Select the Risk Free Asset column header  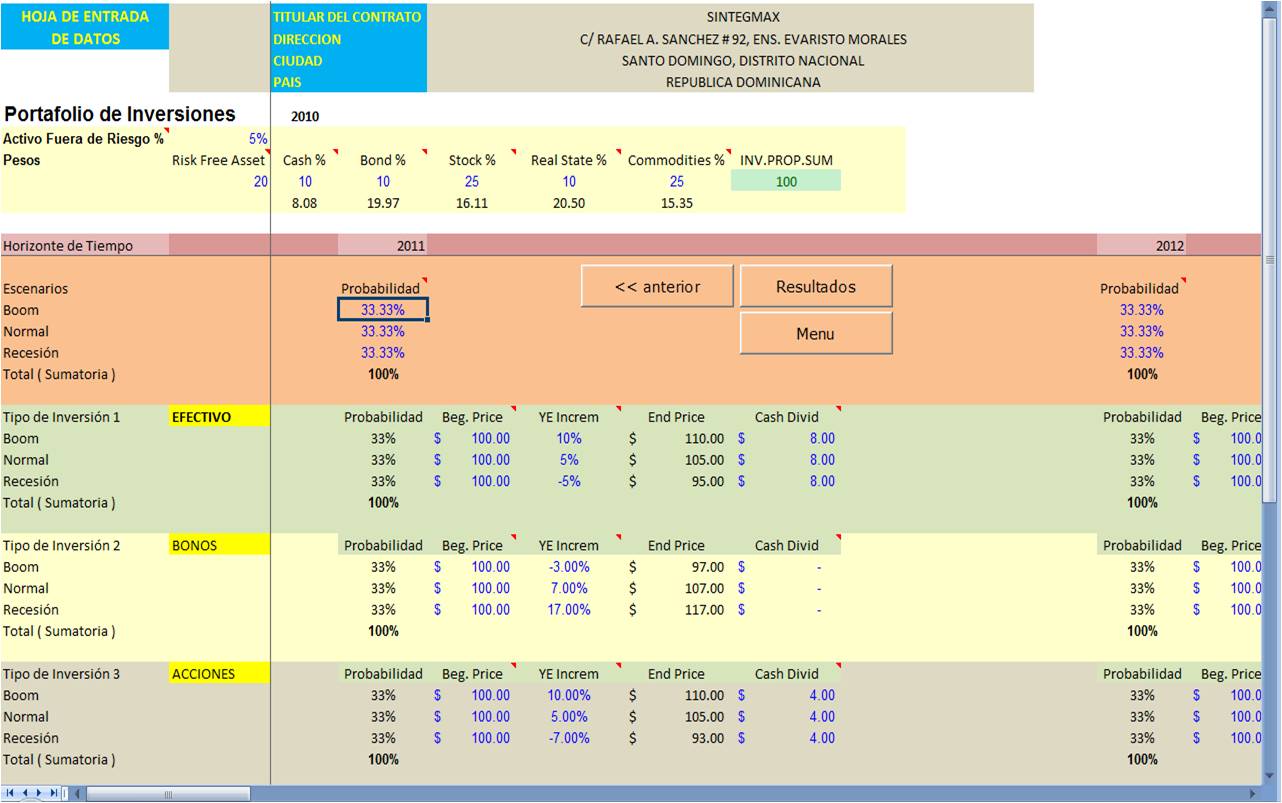click(x=219, y=160)
